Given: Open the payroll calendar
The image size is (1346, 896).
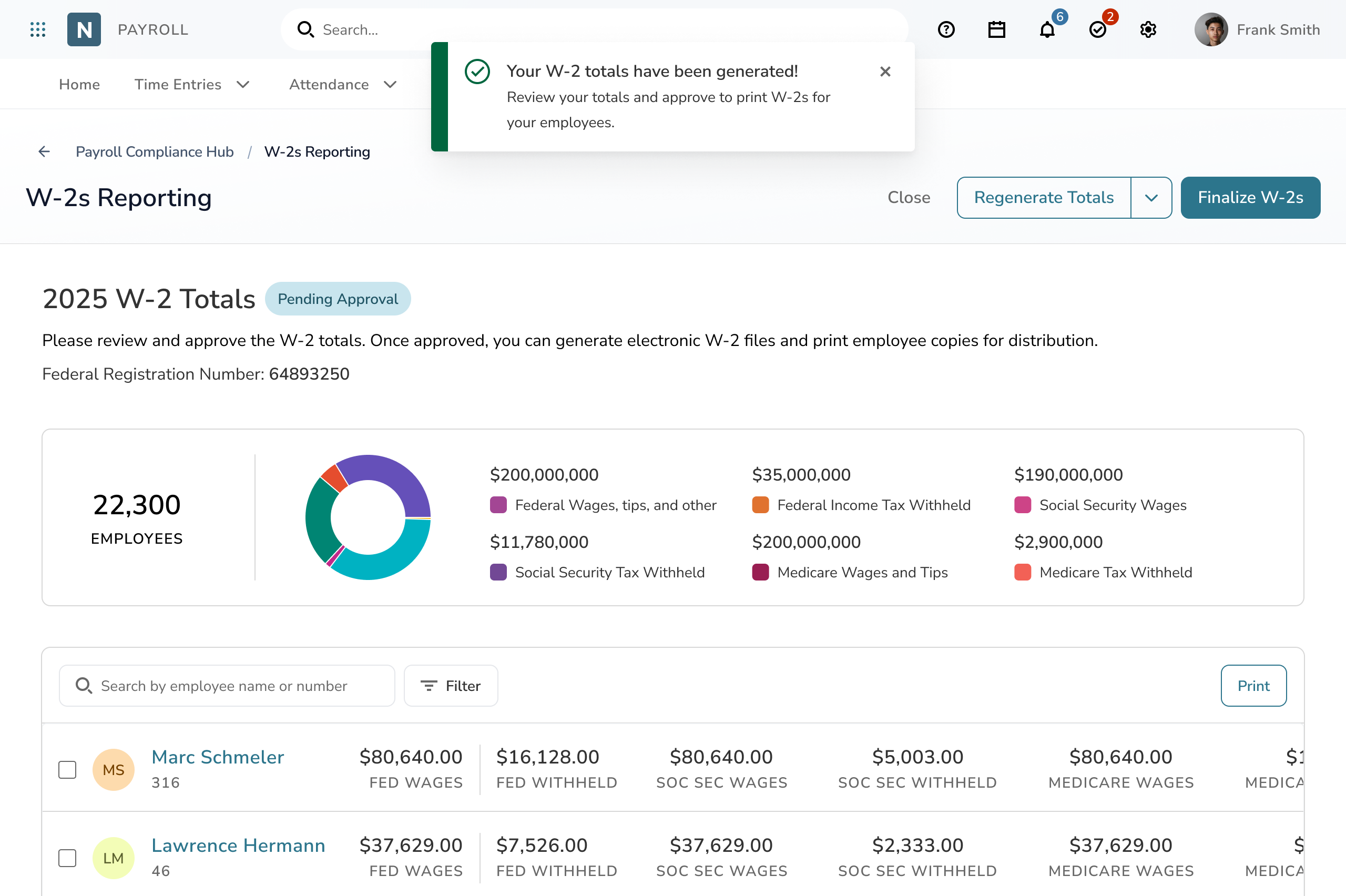Looking at the screenshot, I should click(996, 29).
